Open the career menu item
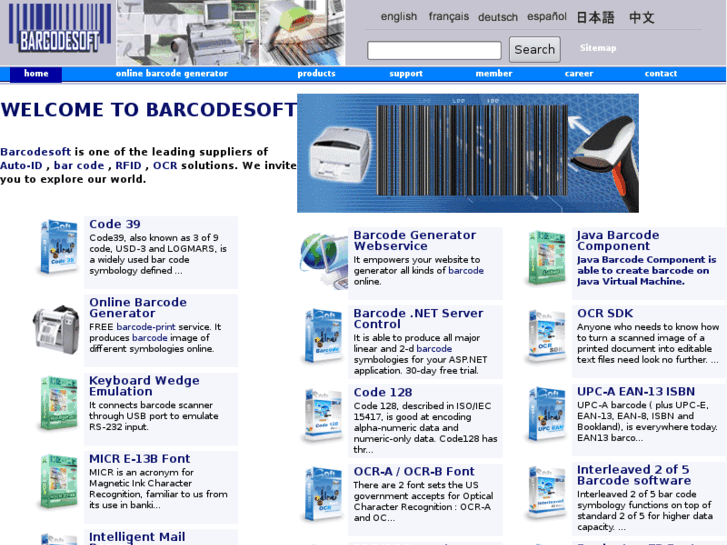The height and width of the screenshot is (545, 727). [x=579, y=73]
